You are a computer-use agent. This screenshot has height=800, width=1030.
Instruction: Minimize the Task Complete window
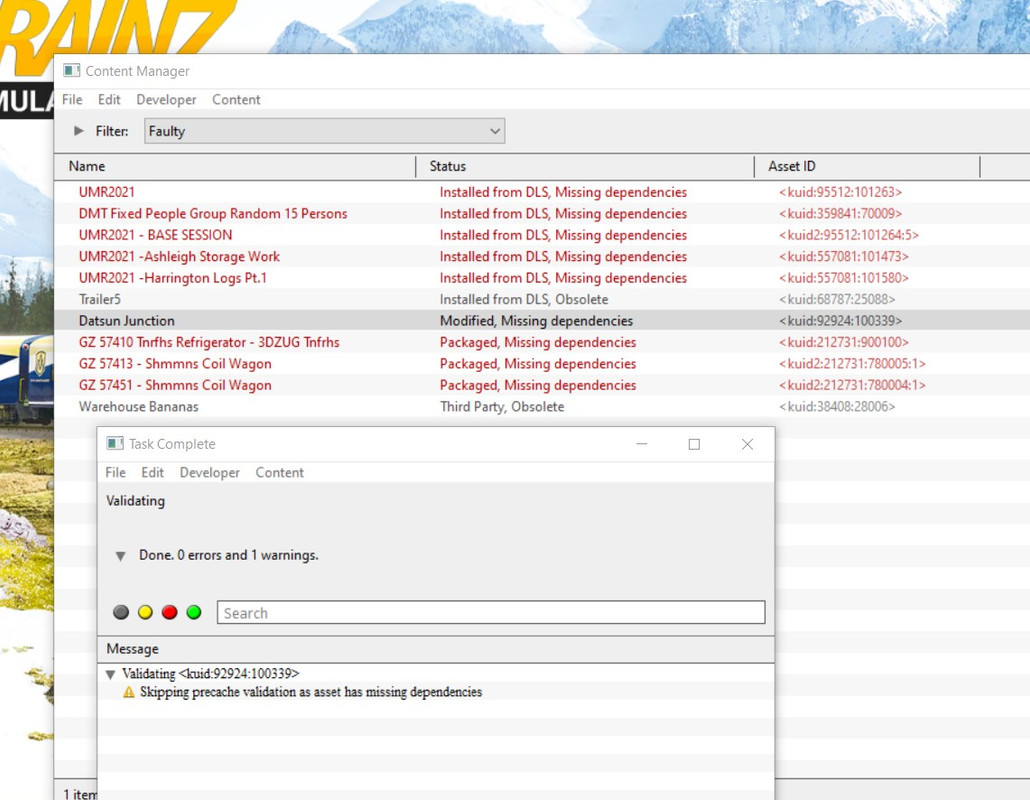[642, 444]
